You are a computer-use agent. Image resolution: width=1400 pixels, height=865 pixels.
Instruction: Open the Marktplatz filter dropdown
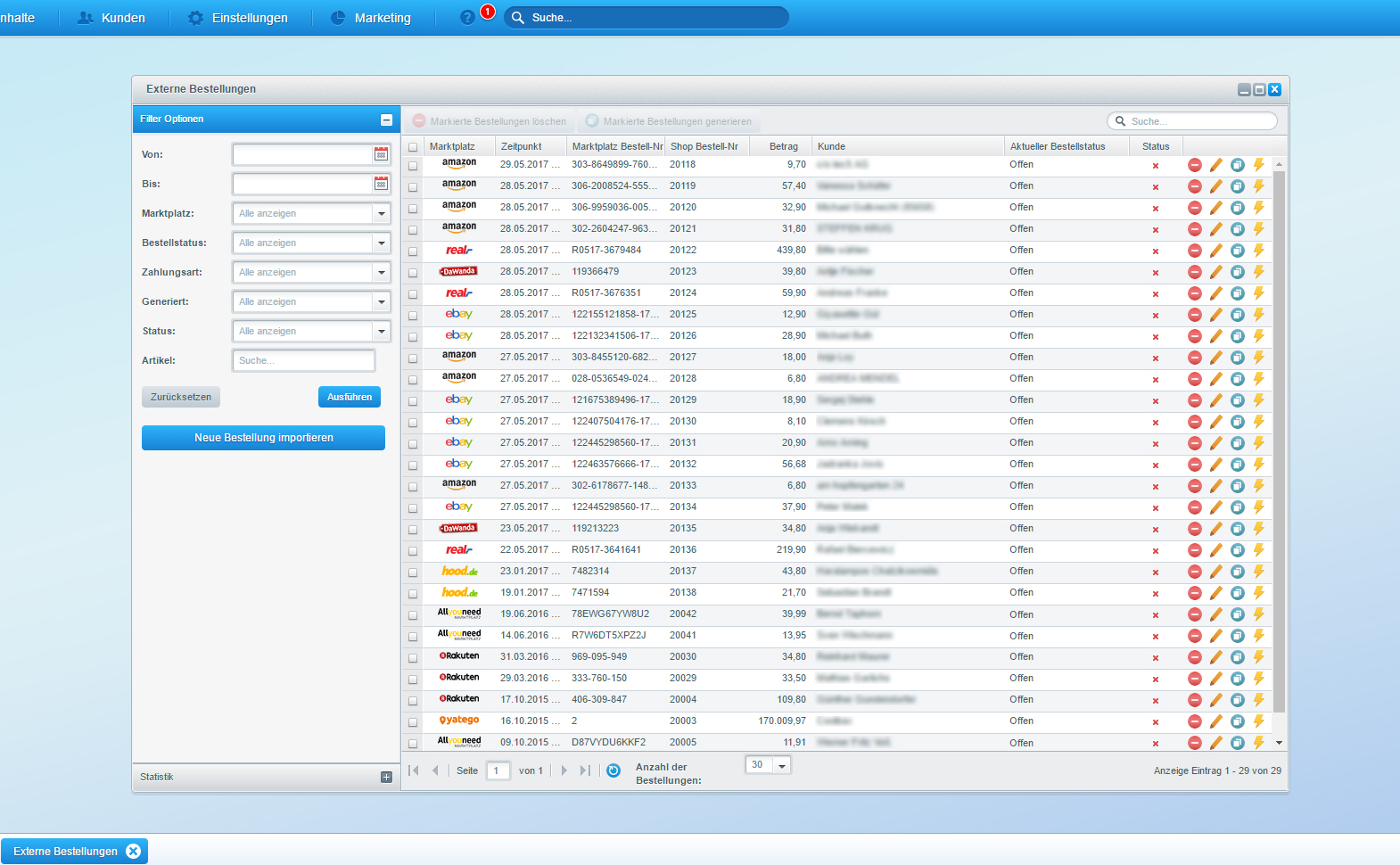click(382, 213)
